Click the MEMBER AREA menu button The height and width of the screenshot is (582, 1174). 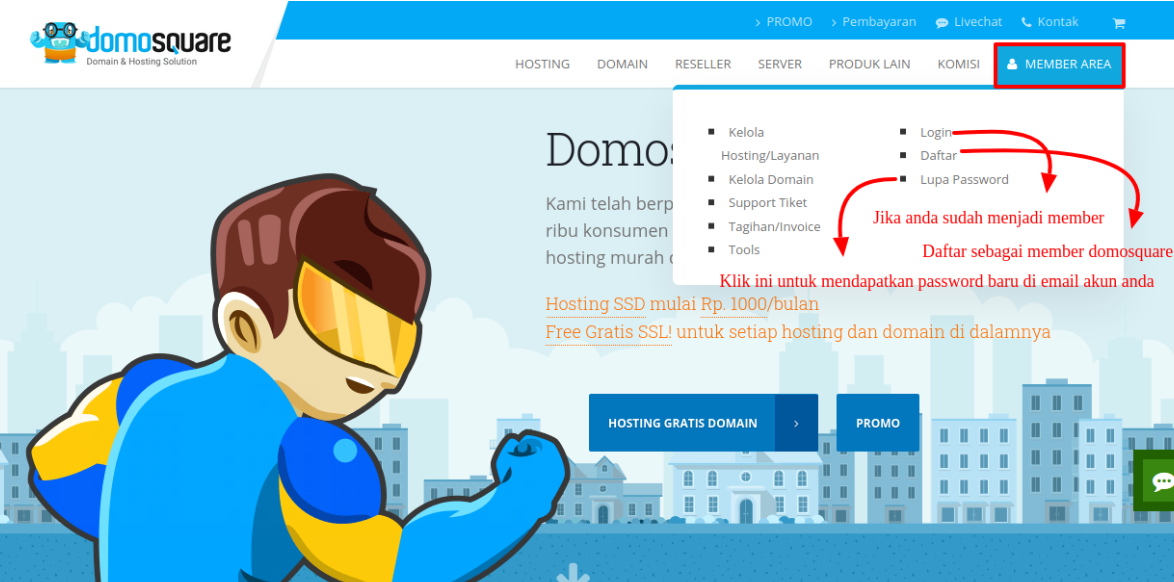point(1059,65)
